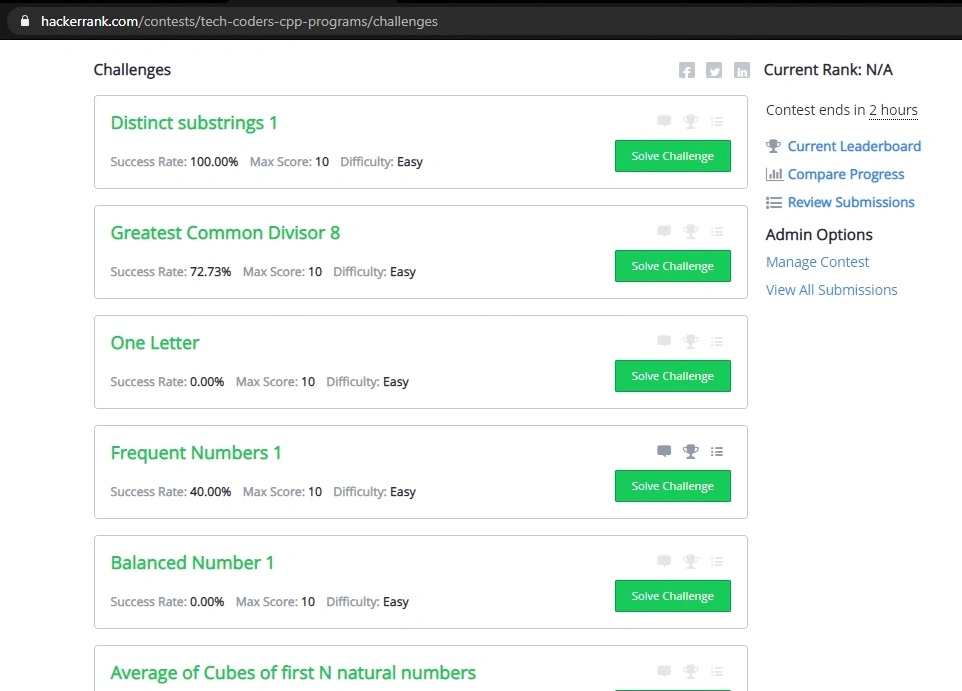
Task: Click submissions list icon on One Letter
Action: click(x=717, y=341)
